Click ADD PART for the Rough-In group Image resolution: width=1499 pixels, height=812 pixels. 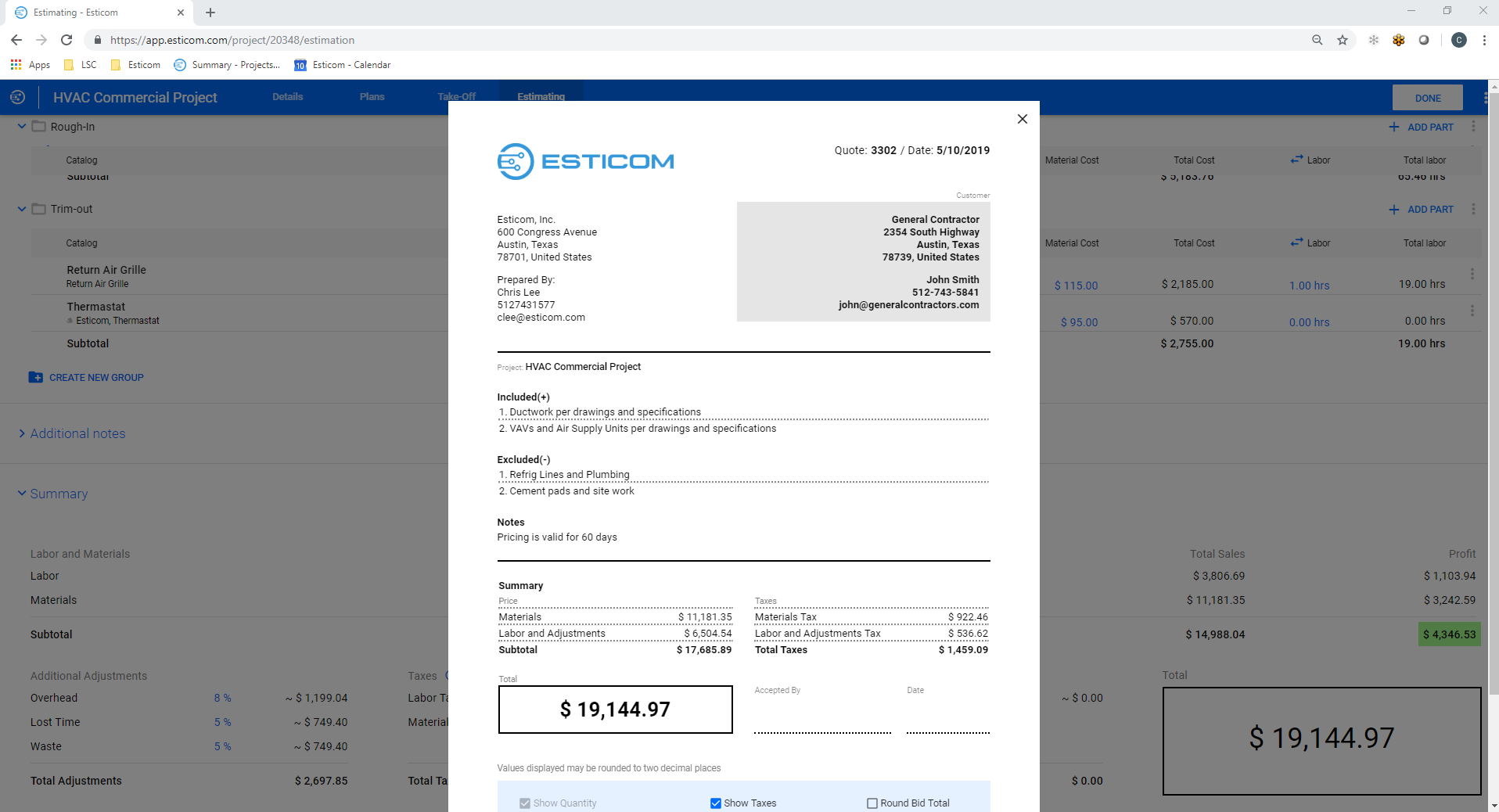[x=1421, y=127]
